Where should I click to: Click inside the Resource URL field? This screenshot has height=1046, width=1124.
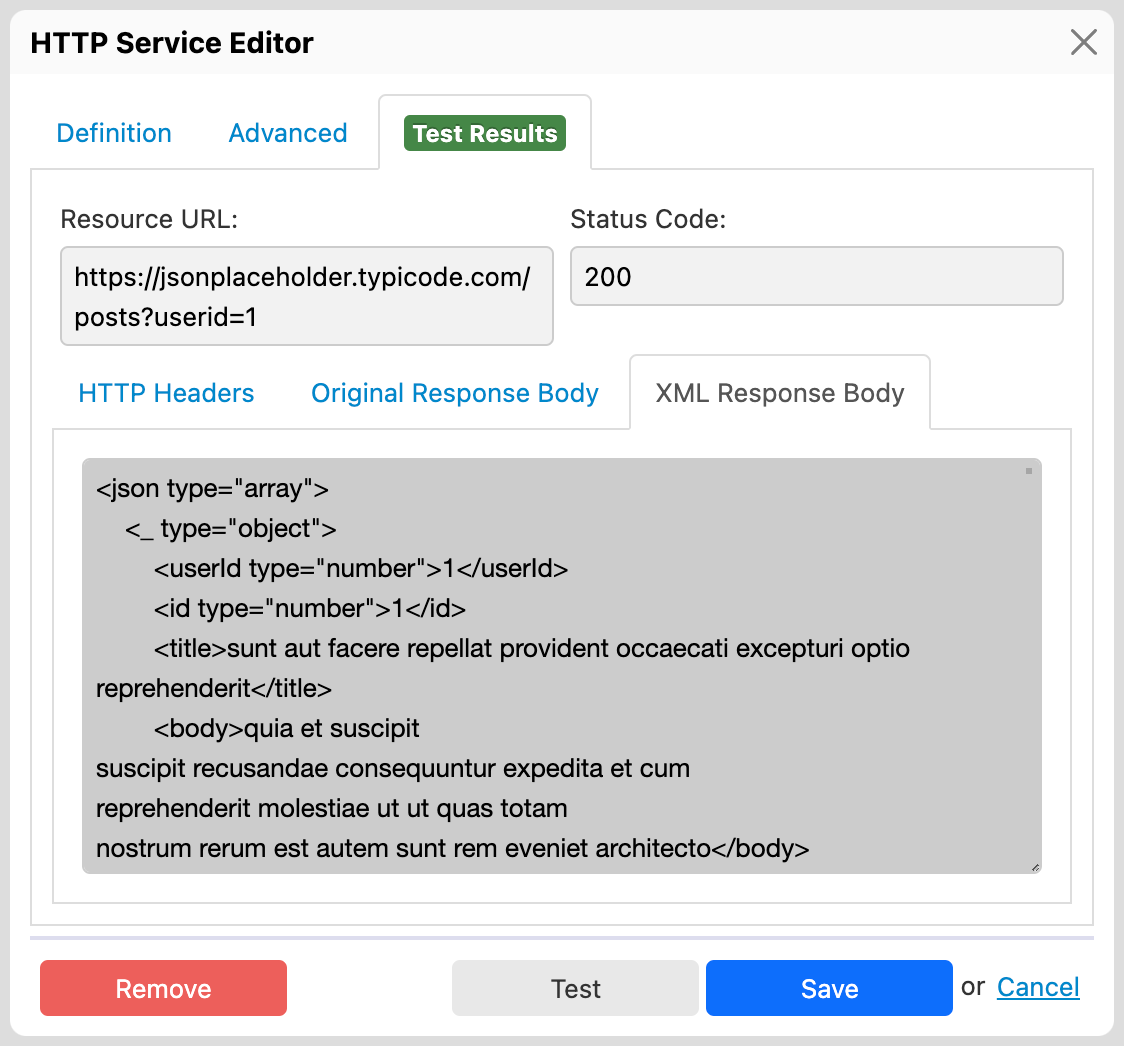[306, 296]
